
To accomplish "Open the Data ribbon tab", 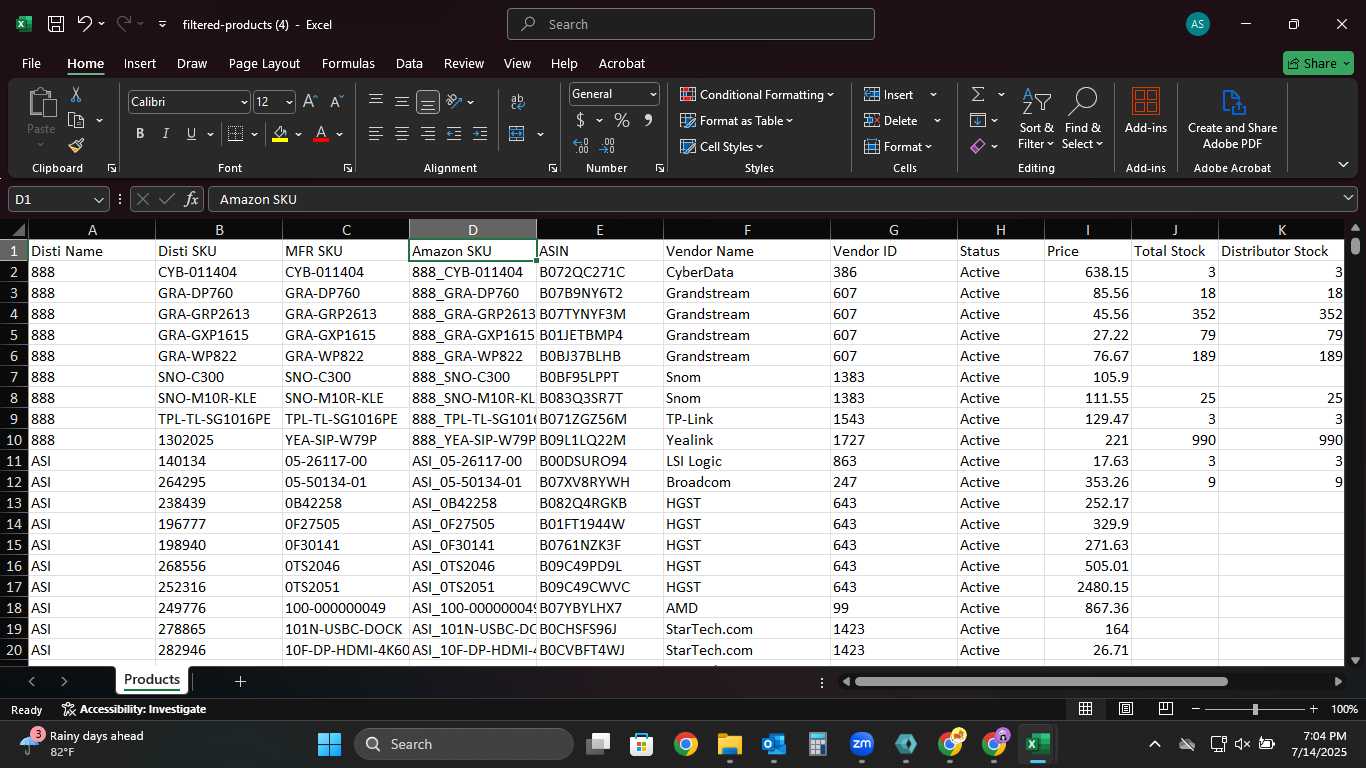I will pos(409,63).
